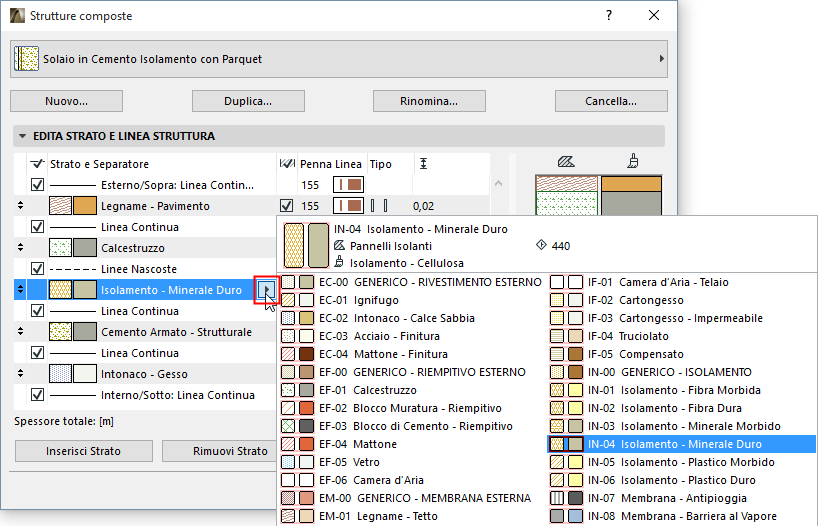Click gray surface swatch of Calcestruzzo layer

click(85, 248)
